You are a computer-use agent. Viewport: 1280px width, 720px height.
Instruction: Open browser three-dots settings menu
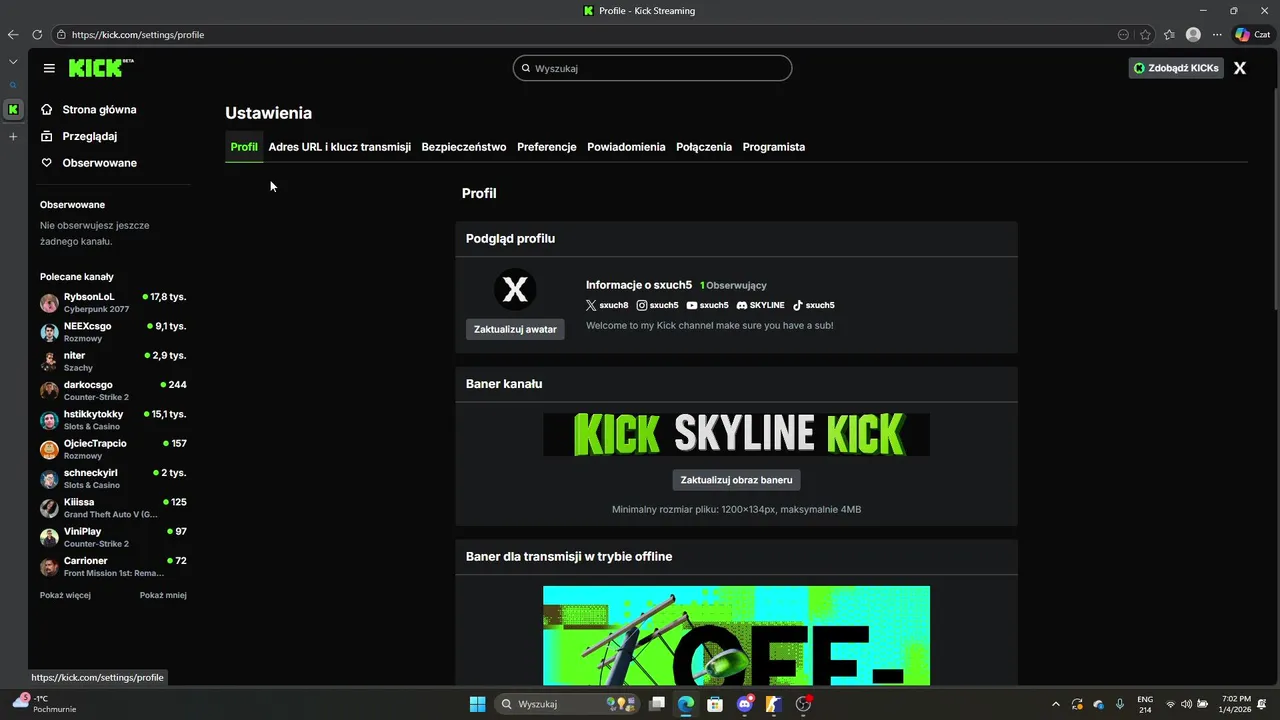[1217, 34]
